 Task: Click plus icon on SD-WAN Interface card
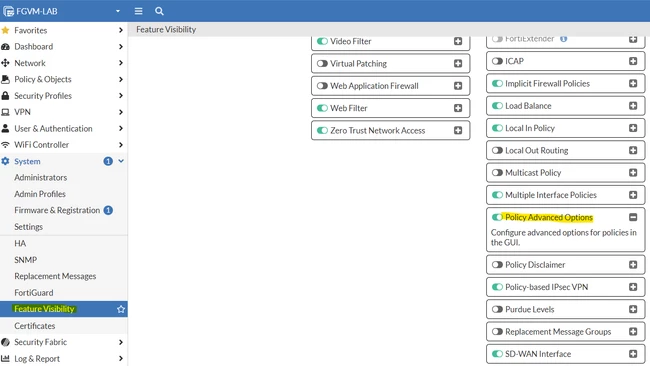[x=633, y=354]
